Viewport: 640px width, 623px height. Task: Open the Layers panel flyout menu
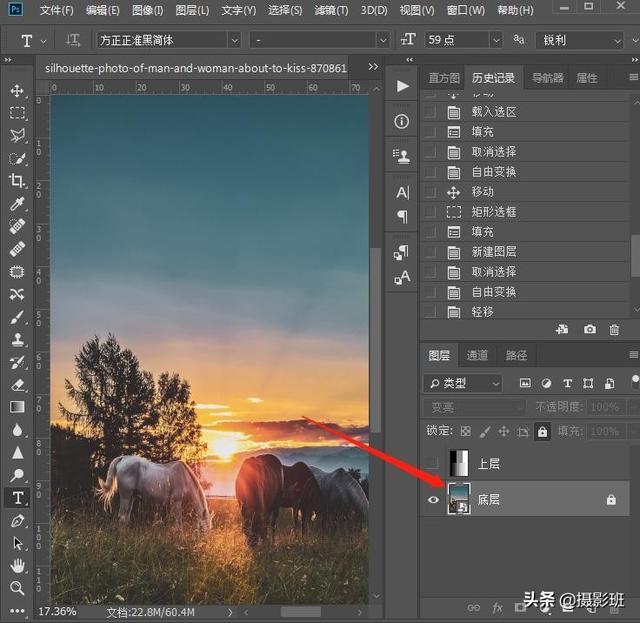pyautogui.click(x=633, y=355)
